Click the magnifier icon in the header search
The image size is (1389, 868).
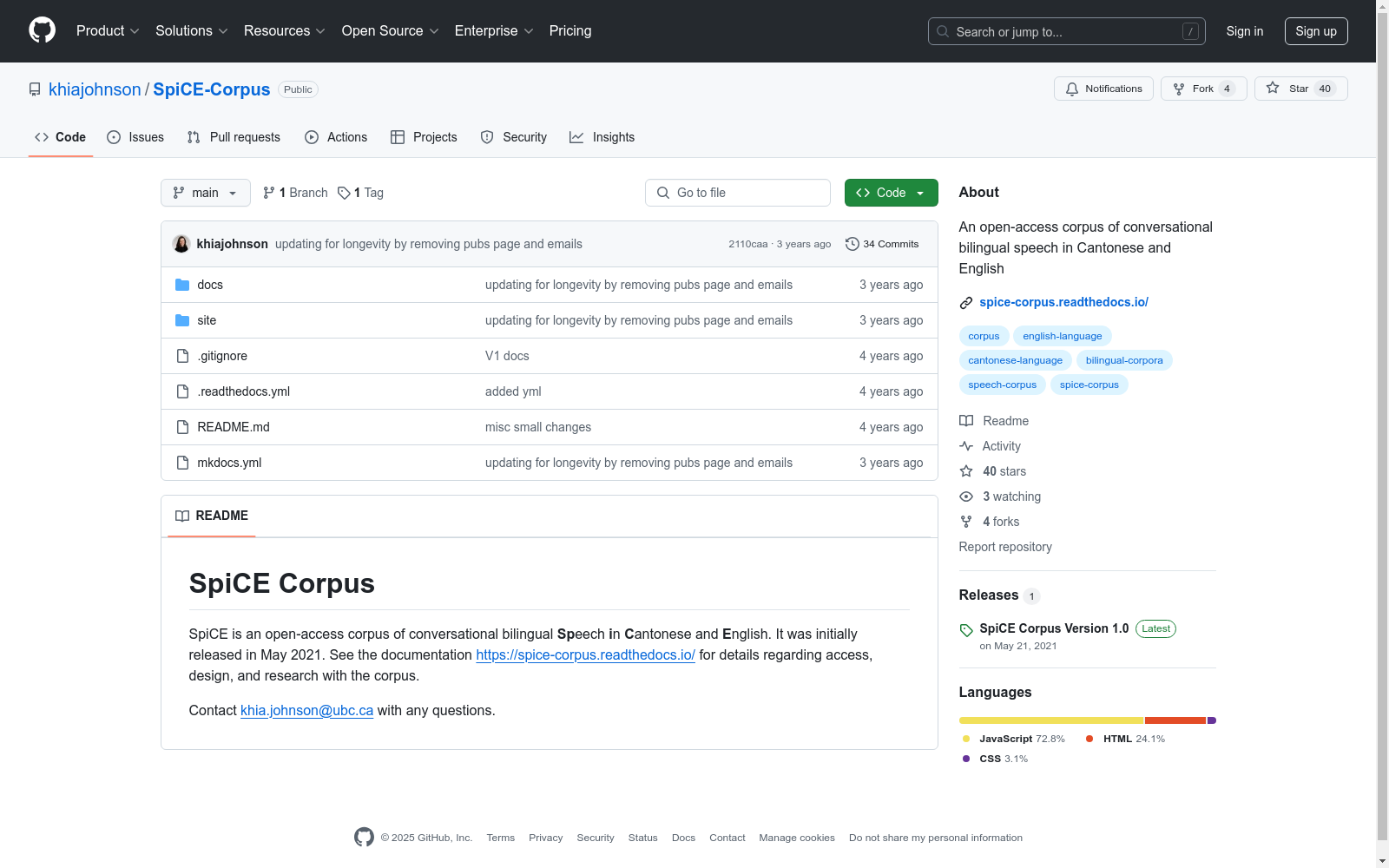[x=943, y=31]
